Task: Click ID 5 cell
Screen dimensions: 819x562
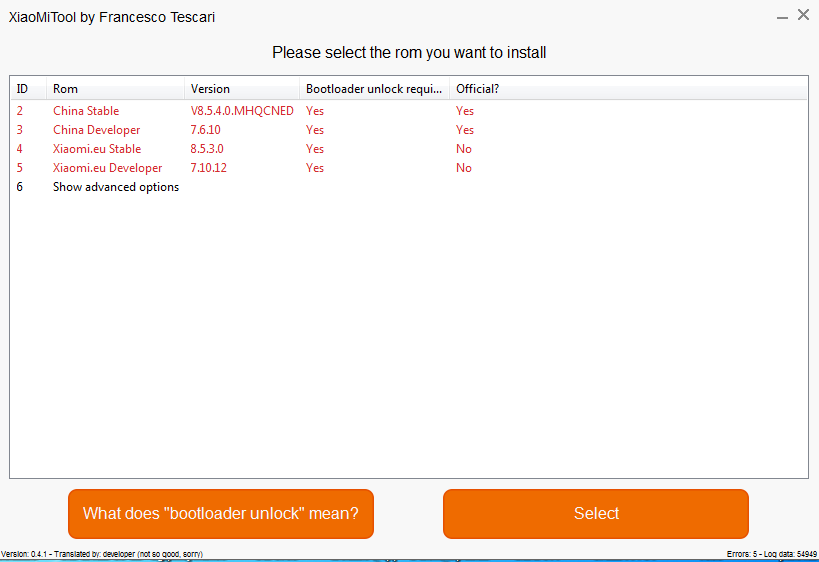Action: click(19, 168)
